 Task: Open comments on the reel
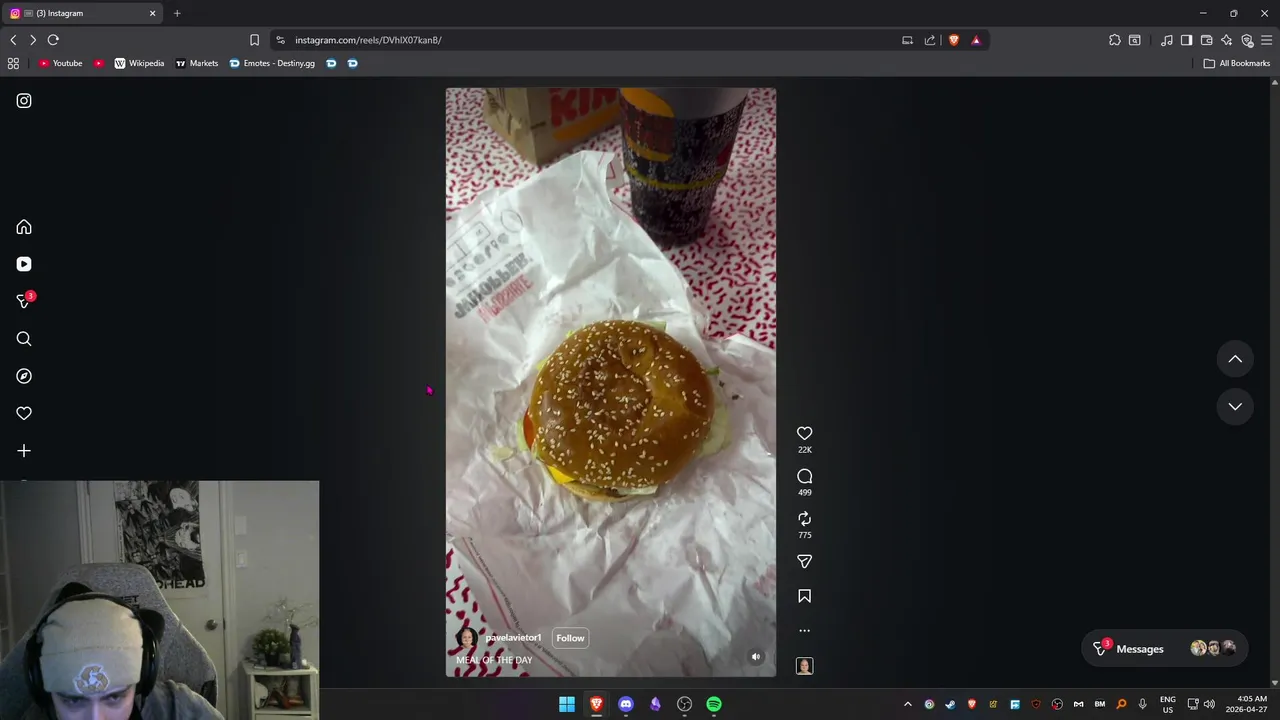pyautogui.click(x=805, y=476)
